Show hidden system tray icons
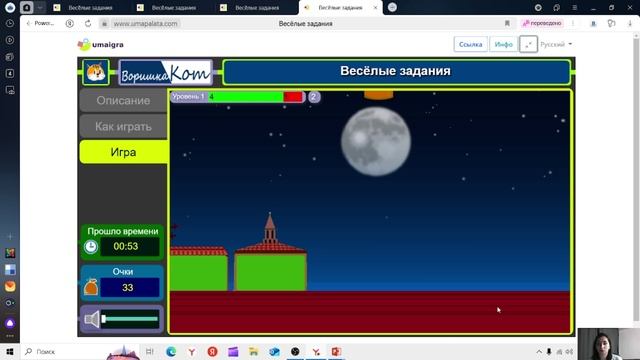 click(x=539, y=351)
